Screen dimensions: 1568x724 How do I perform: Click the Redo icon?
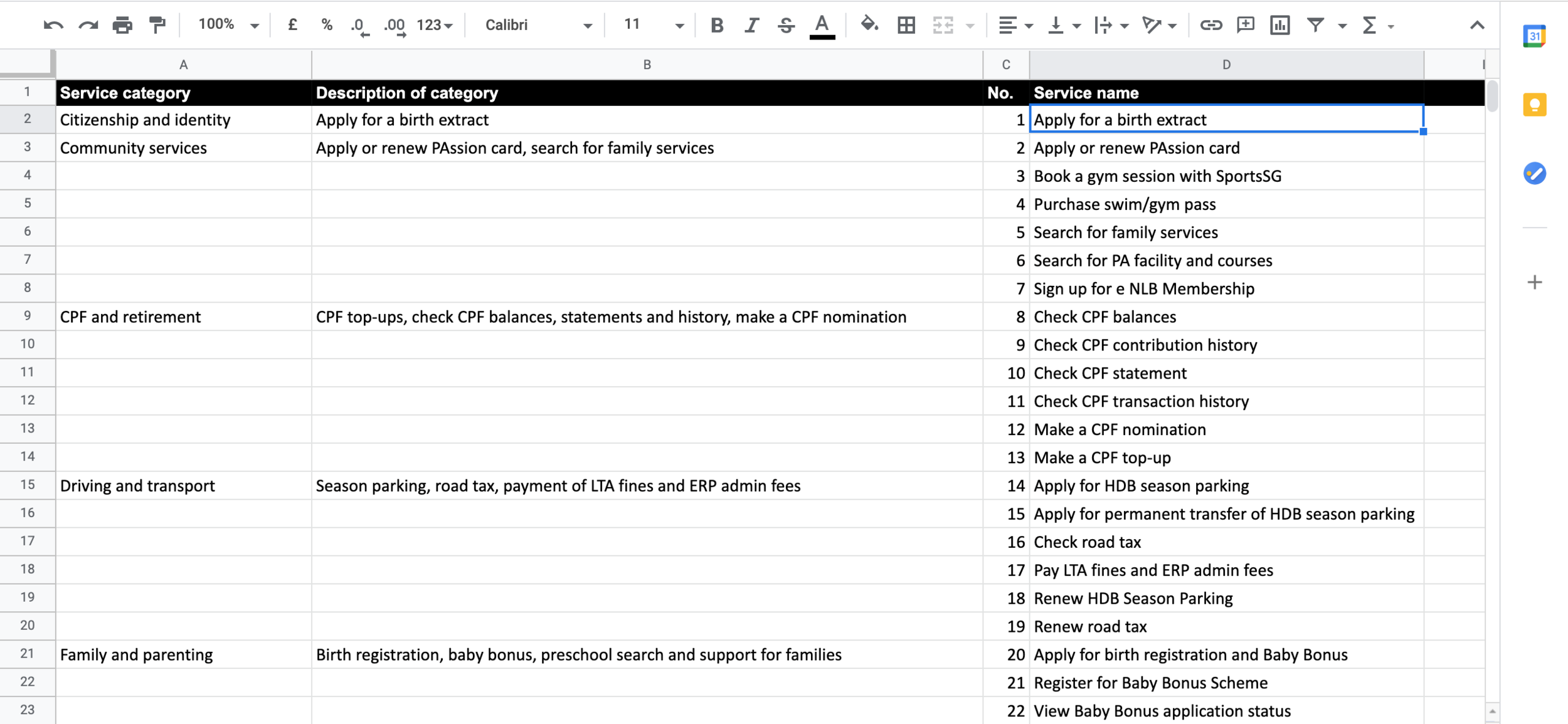[x=88, y=26]
